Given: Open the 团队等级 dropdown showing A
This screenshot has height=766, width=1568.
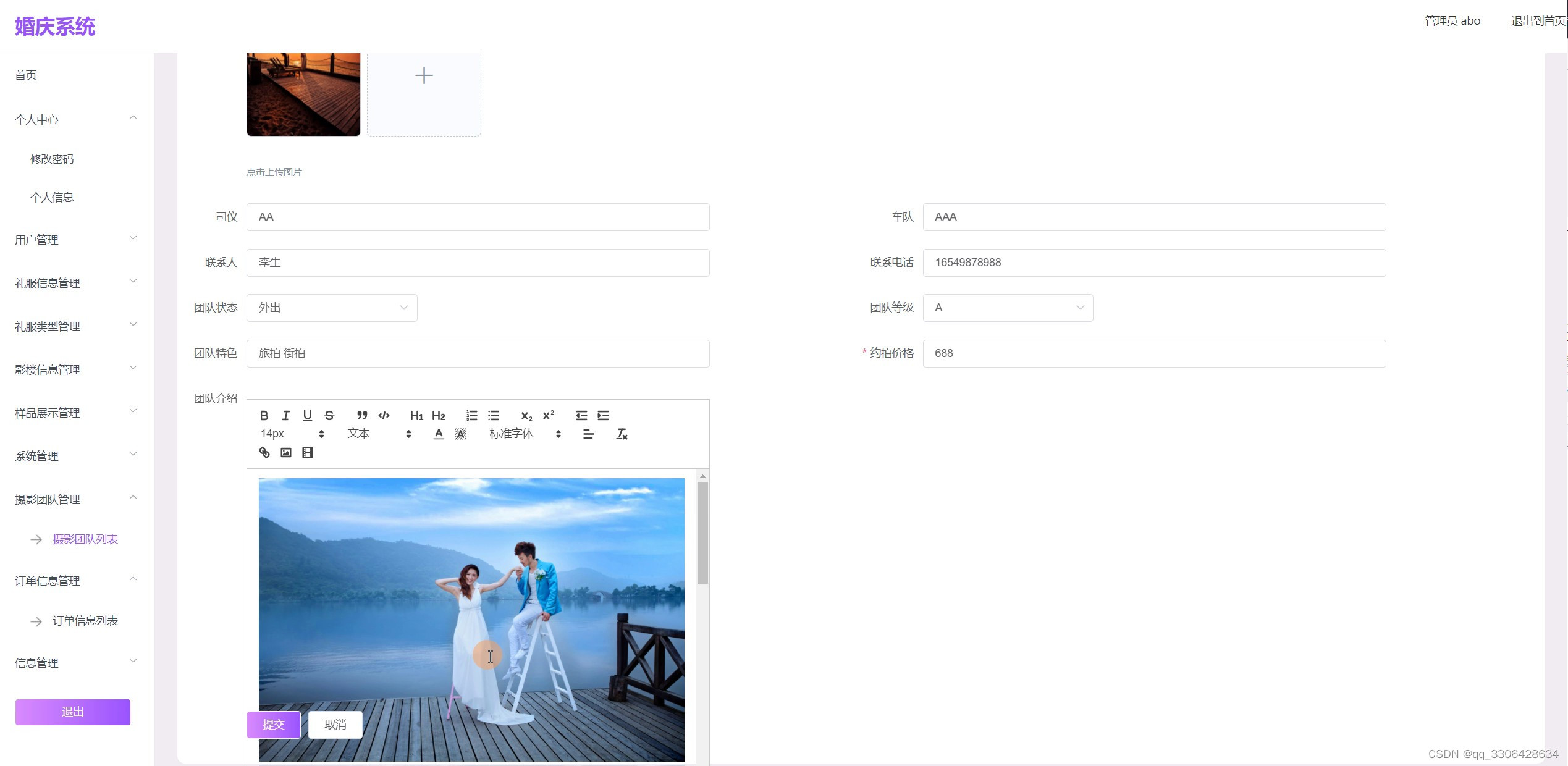Looking at the screenshot, I should [1008, 308].
